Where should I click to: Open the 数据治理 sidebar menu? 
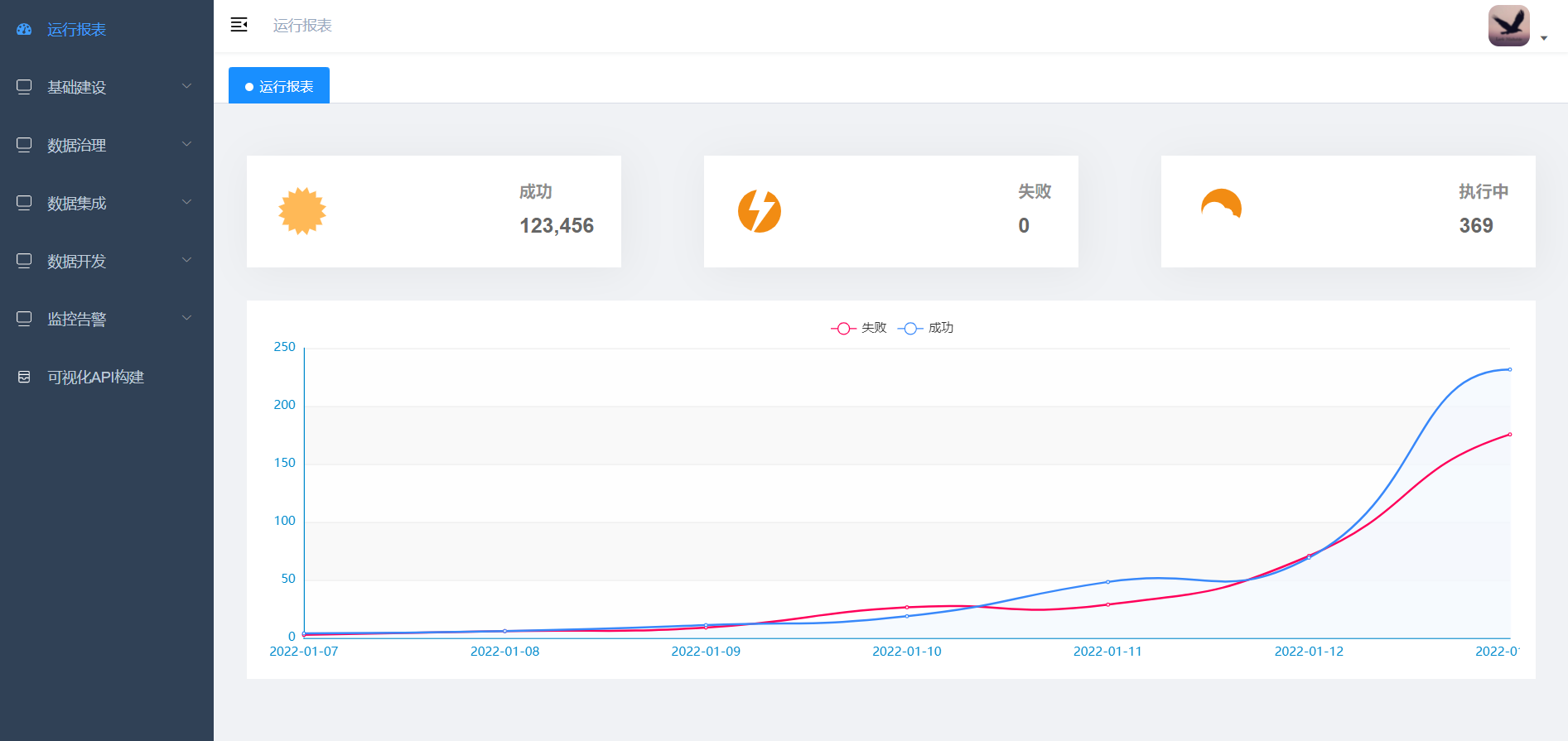[107, 145]
